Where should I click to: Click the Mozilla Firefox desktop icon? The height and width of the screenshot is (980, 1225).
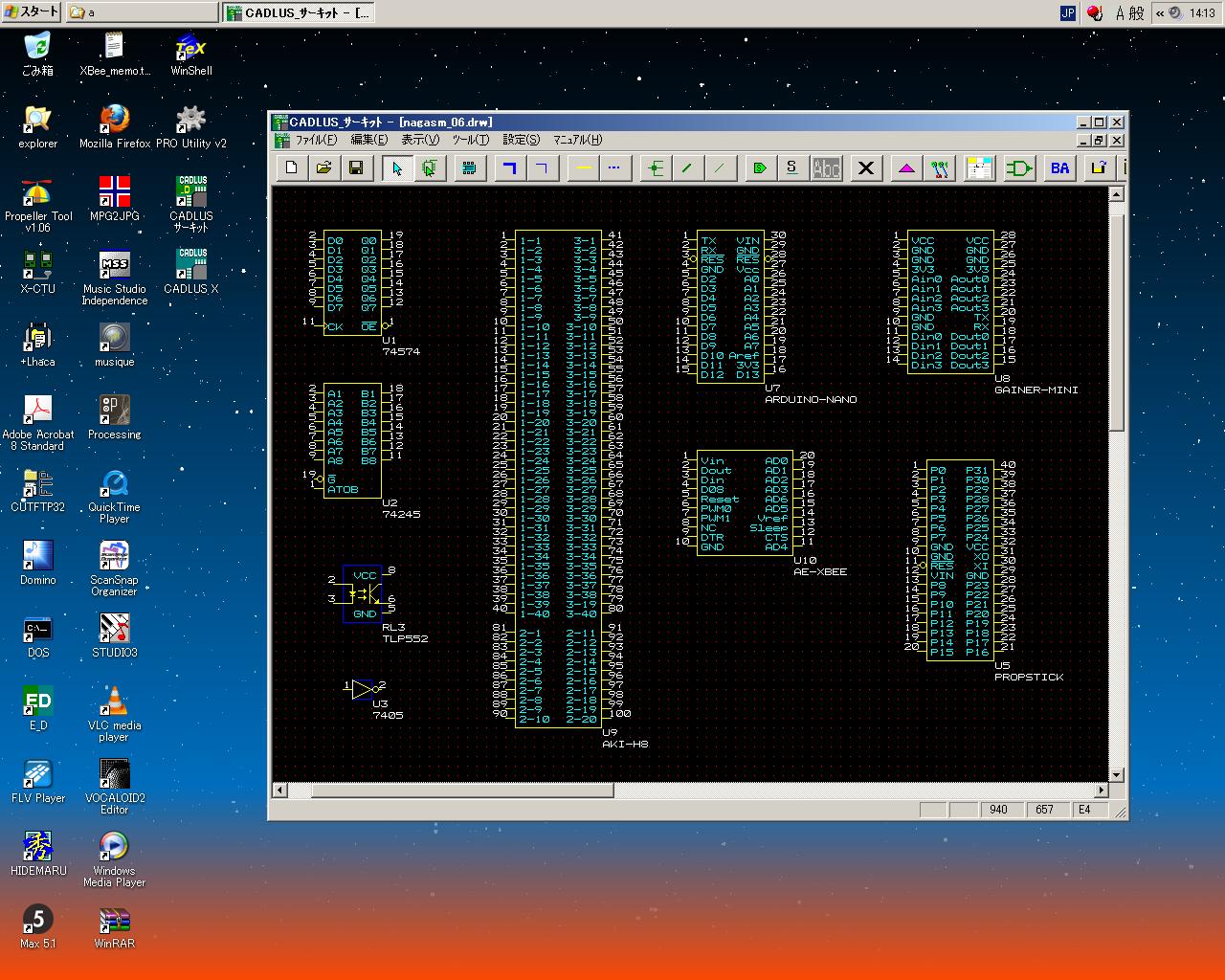click(x=115, y=127)
